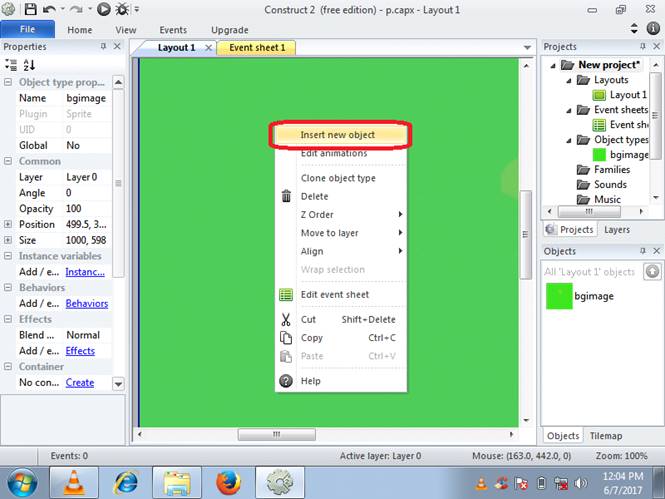The image size is (665, 499).
Task: Open the File menu
Action: [28, 29]
